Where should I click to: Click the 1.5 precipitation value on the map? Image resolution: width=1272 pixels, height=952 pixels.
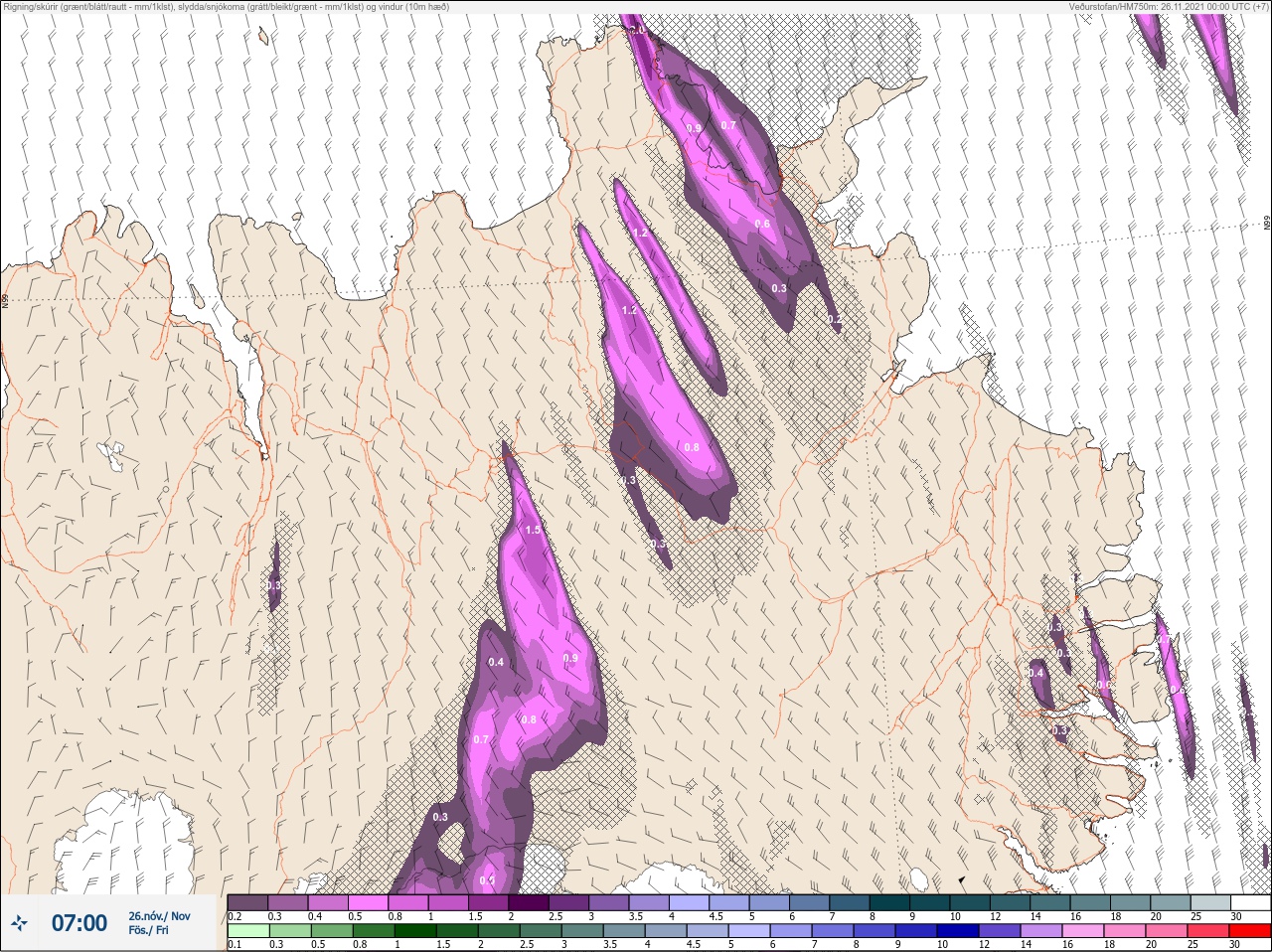[533, 530]
